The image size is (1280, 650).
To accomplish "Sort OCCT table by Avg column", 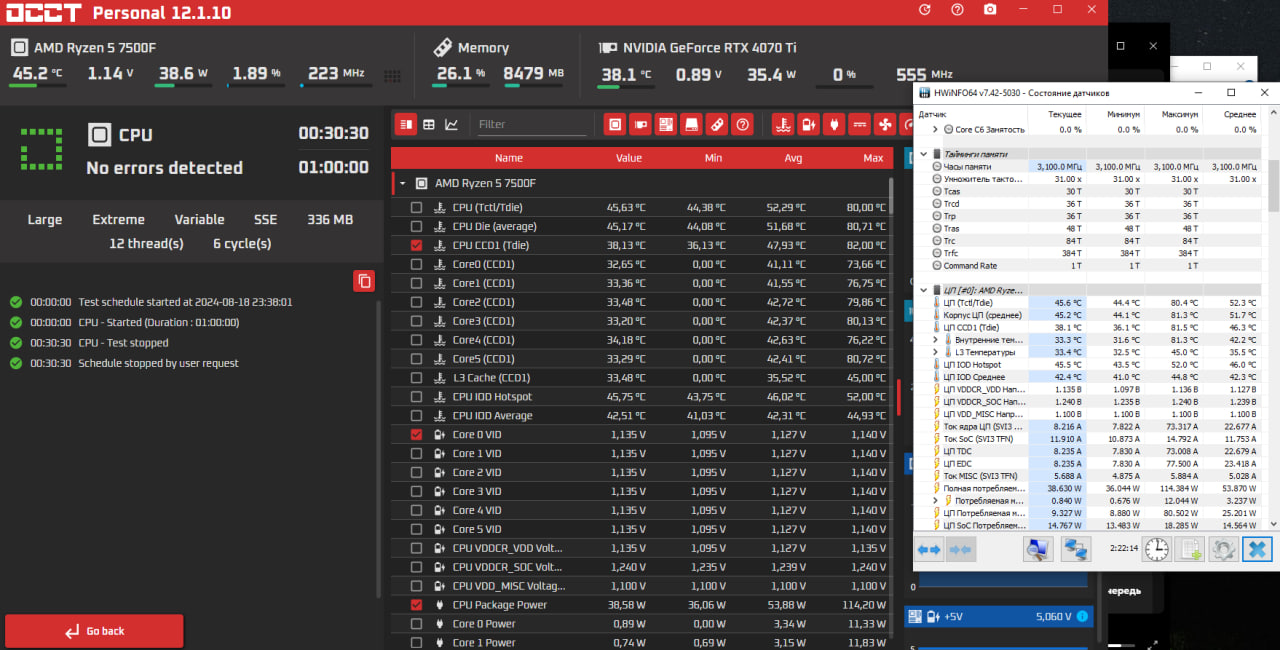I will click(x=793, y=158).
